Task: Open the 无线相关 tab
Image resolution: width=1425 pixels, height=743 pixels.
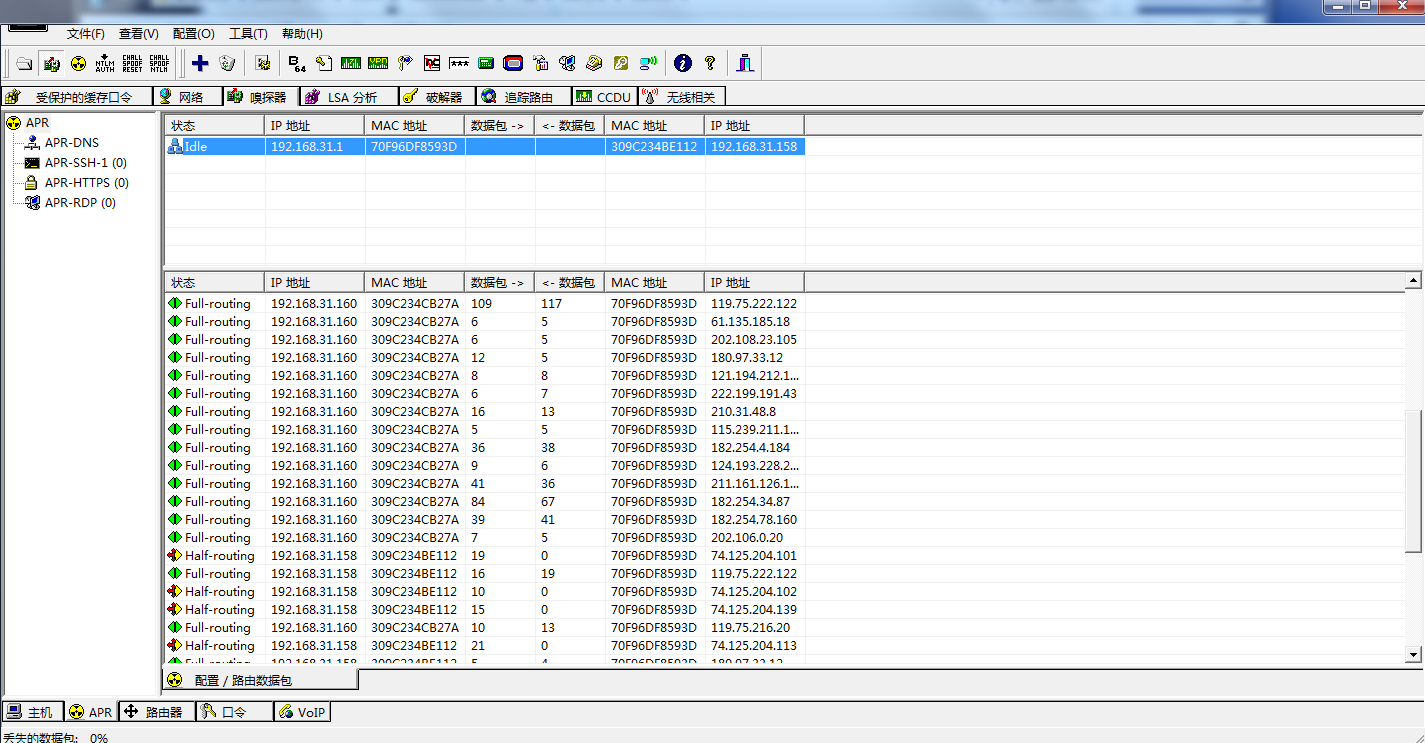Action: [x=681, y=97]
